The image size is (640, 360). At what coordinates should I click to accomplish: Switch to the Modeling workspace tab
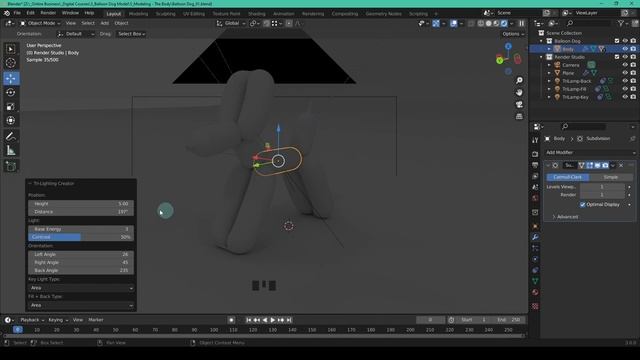pyautogui.click(x=138, y=14)
